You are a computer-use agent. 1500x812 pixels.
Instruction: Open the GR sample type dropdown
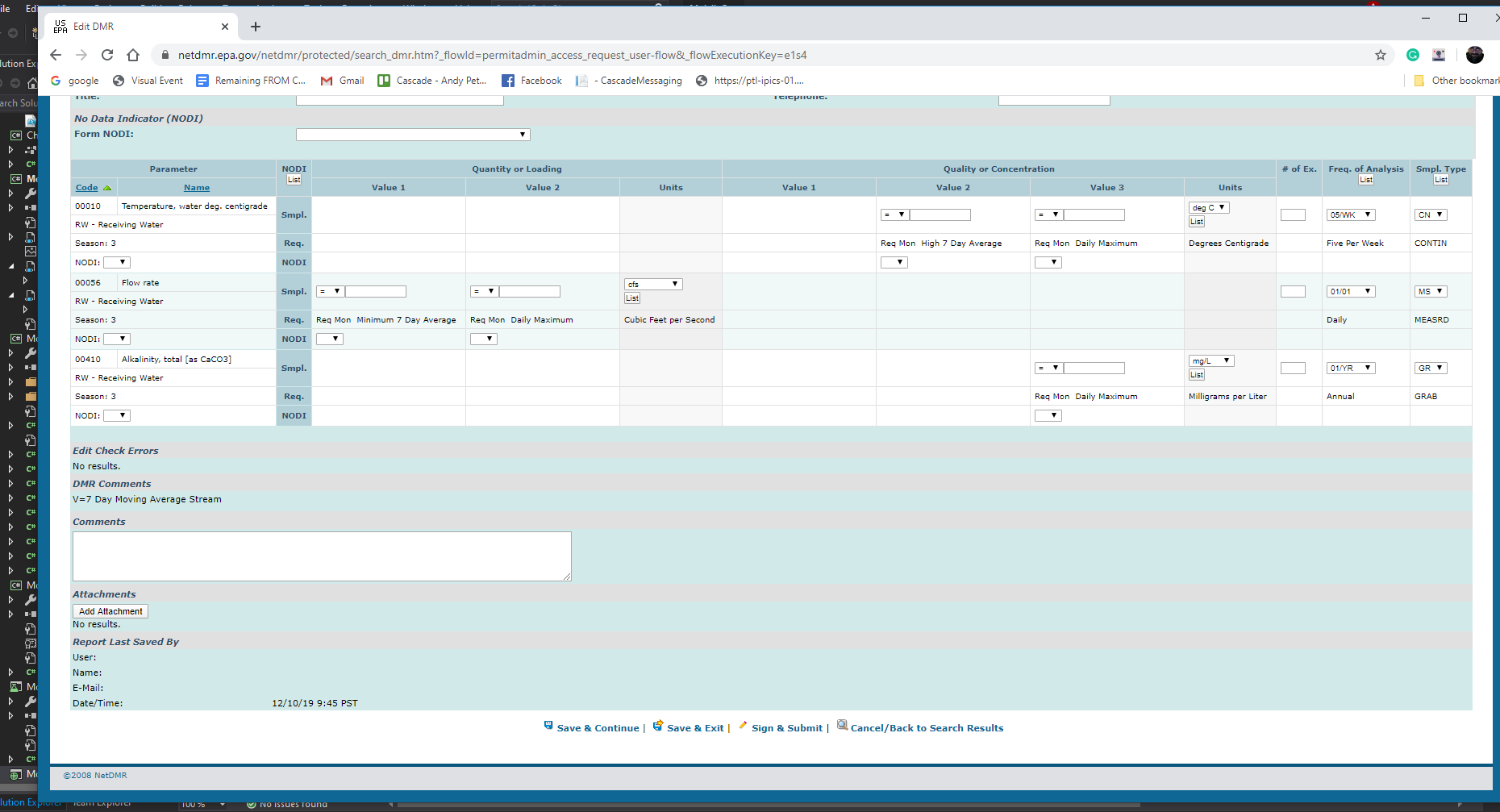(x=1440, y=368)
